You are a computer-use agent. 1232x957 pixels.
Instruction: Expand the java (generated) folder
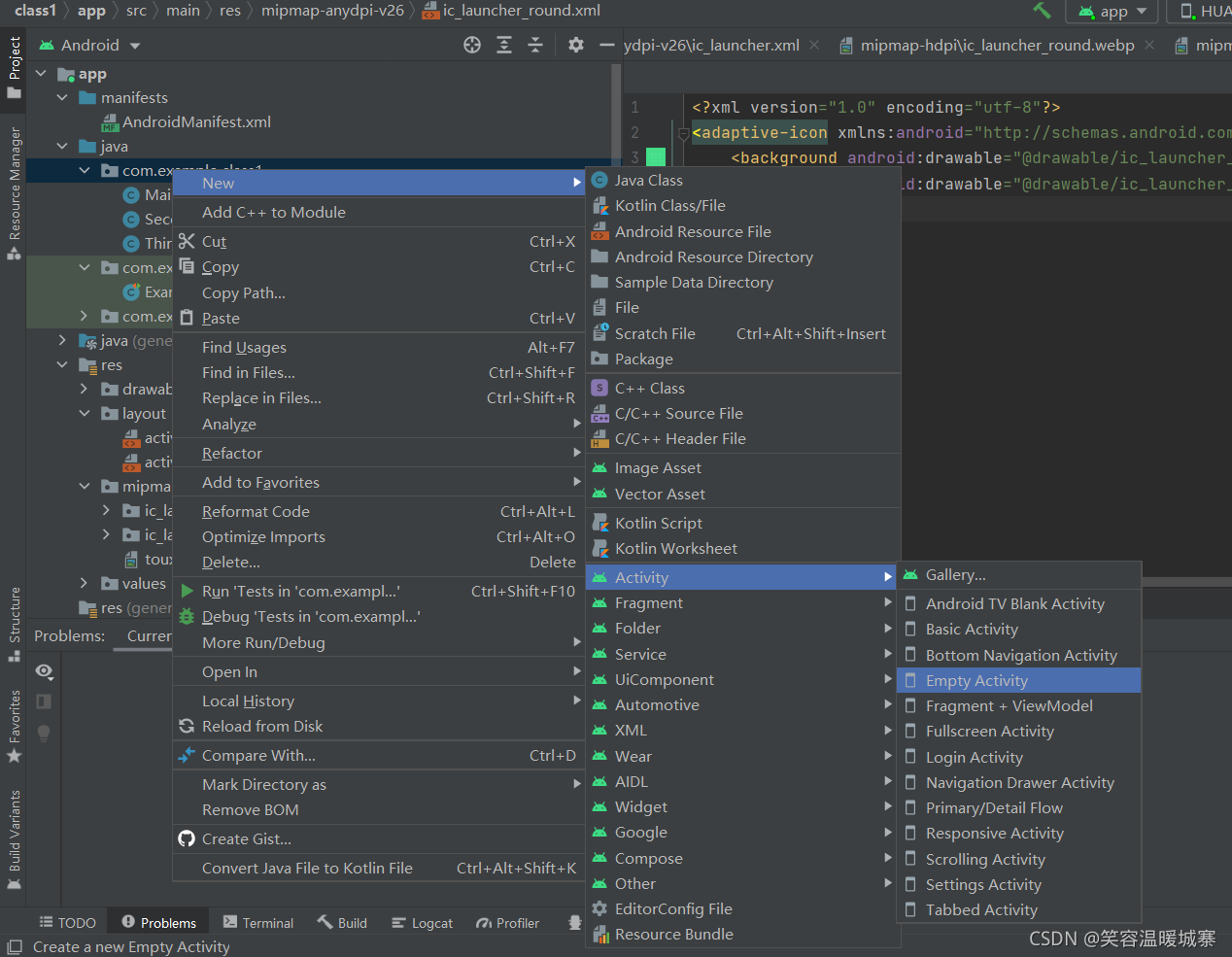click(x=62, y=341)
